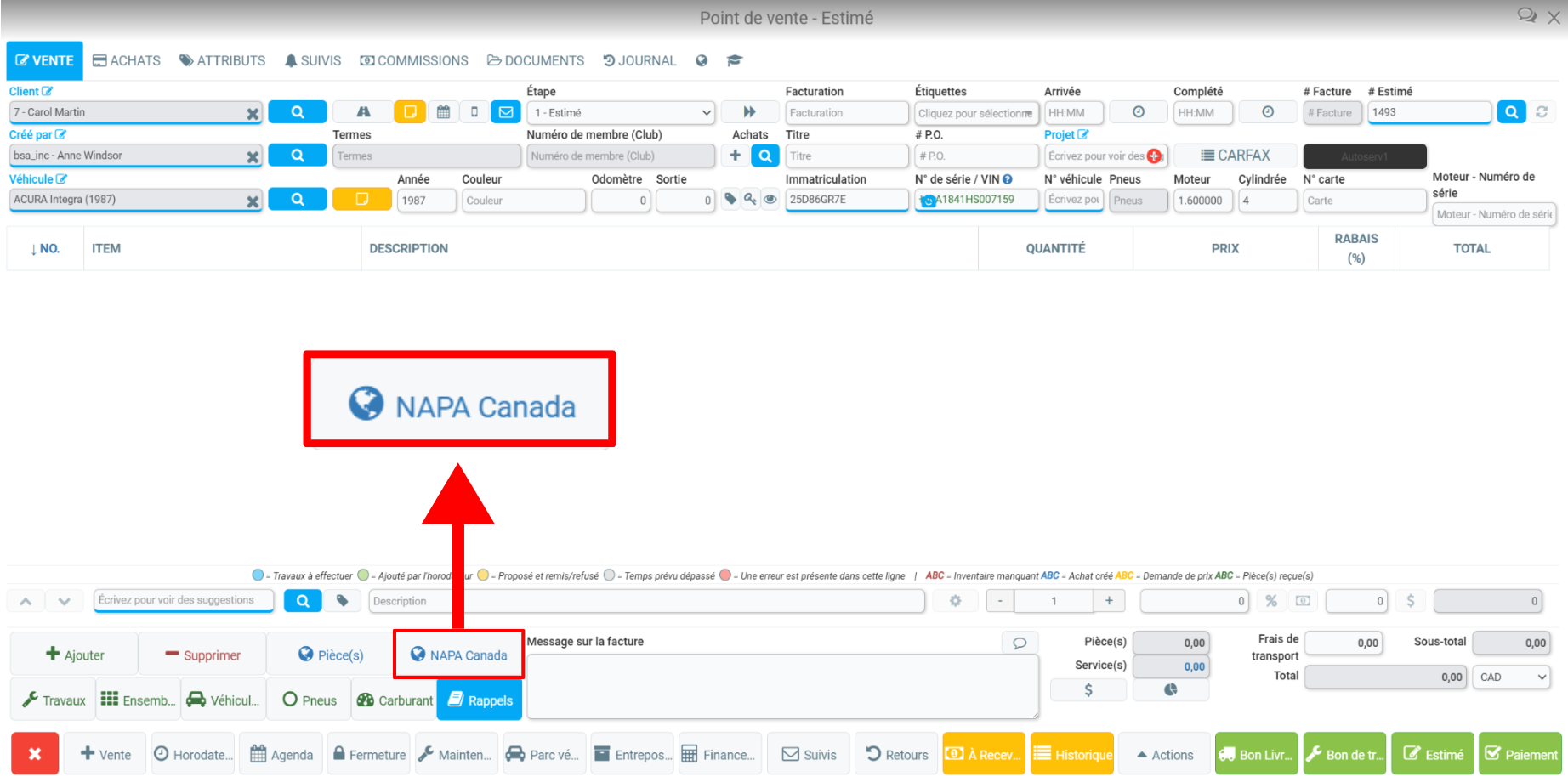
Task: Click the mobile phone icon on client row
Action: (x=474, y=112)
